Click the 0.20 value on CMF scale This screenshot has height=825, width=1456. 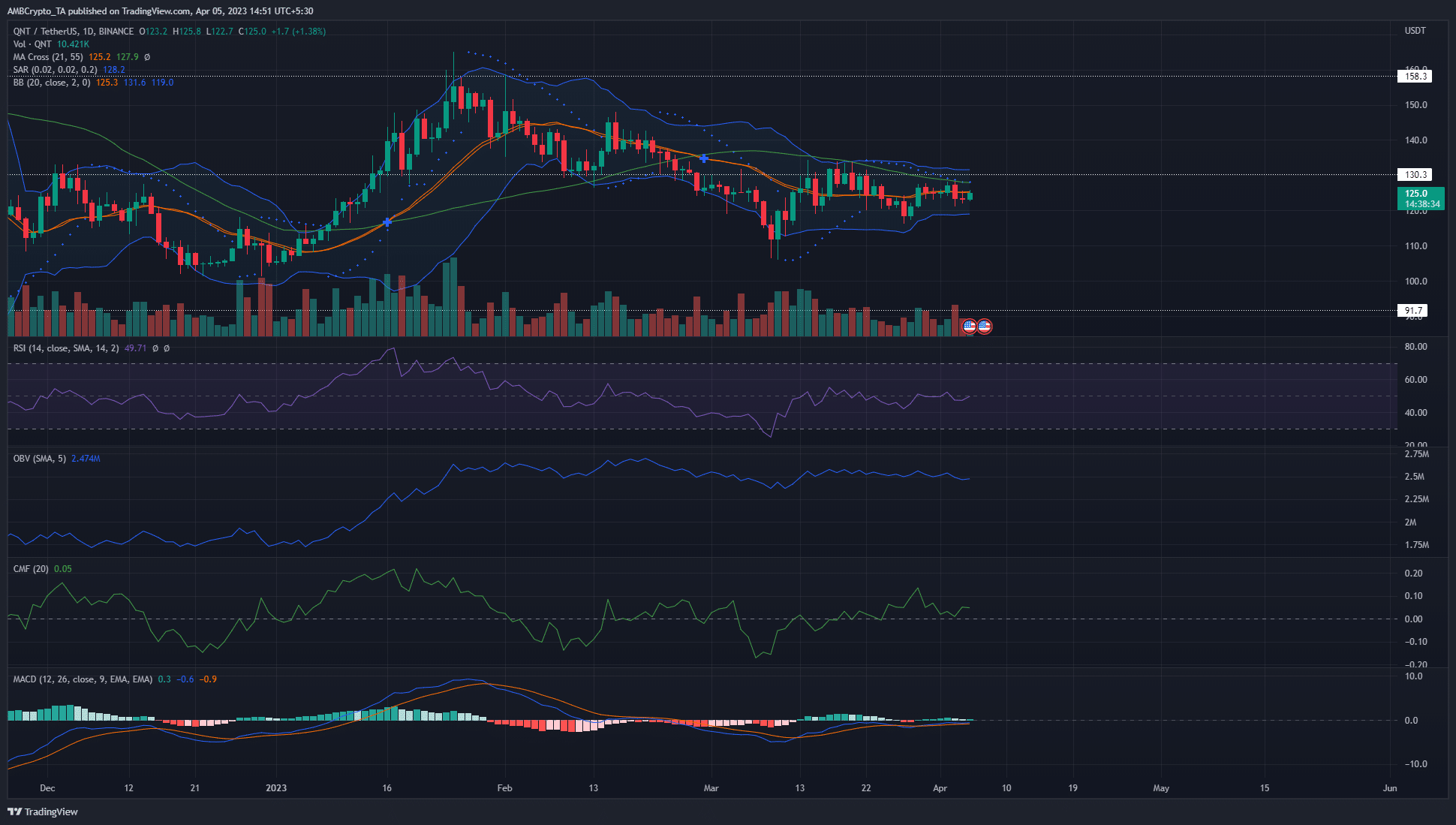point(1414,574)
